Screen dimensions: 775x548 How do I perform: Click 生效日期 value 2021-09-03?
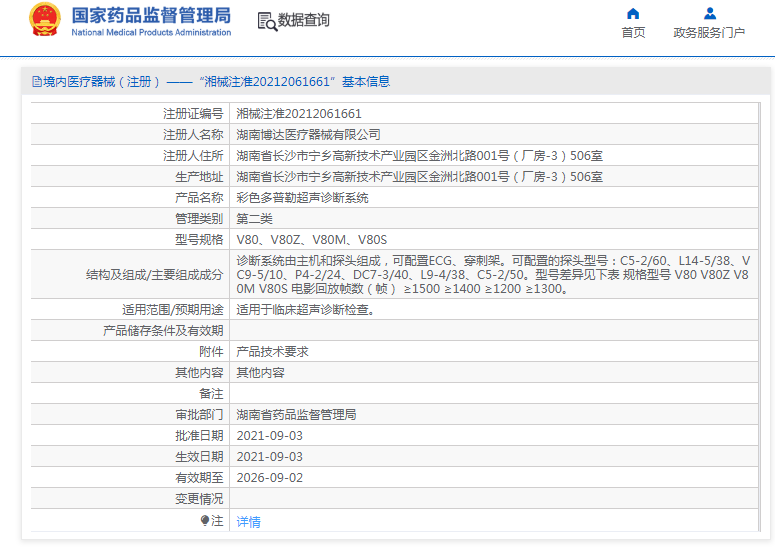(x=270, y=457)
